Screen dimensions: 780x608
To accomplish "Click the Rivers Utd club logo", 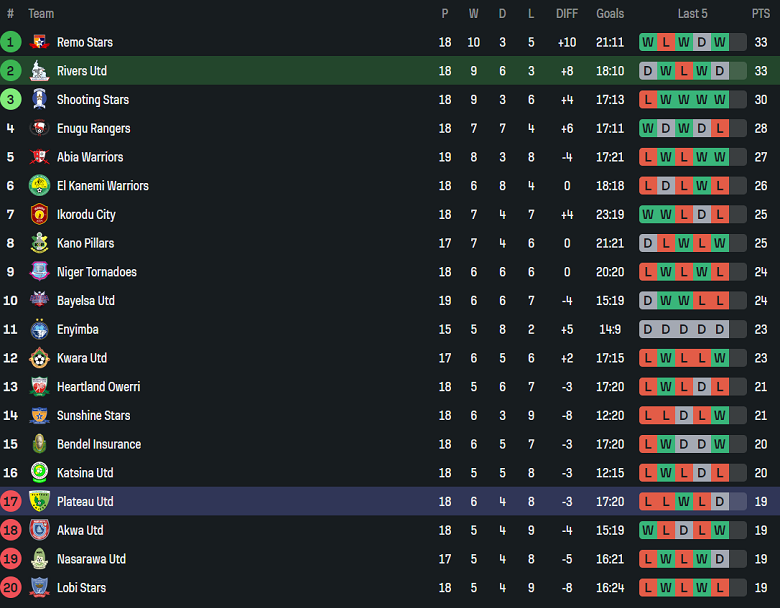I will [39, 71].
